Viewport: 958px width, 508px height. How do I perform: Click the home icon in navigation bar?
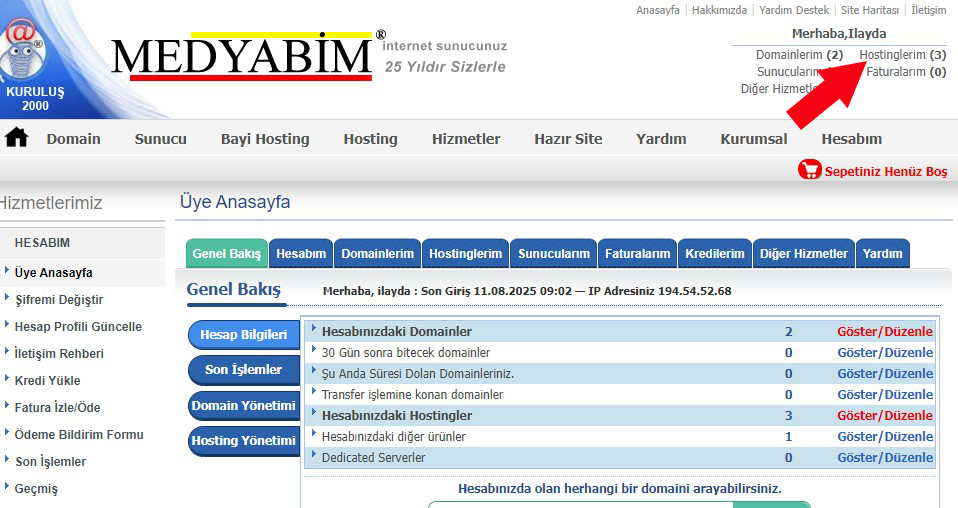(x=16, y=138)
